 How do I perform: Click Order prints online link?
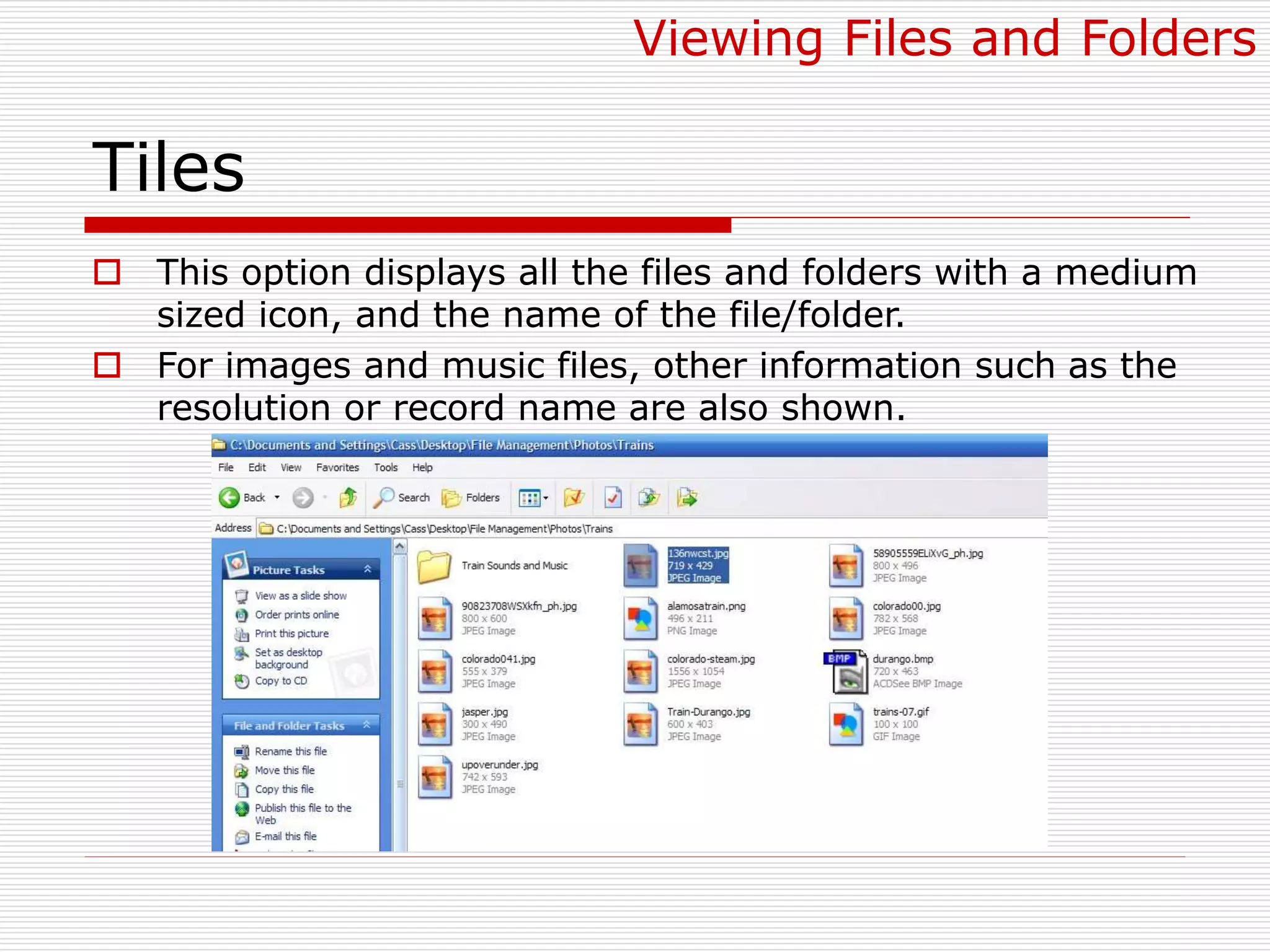pos(297,615)
